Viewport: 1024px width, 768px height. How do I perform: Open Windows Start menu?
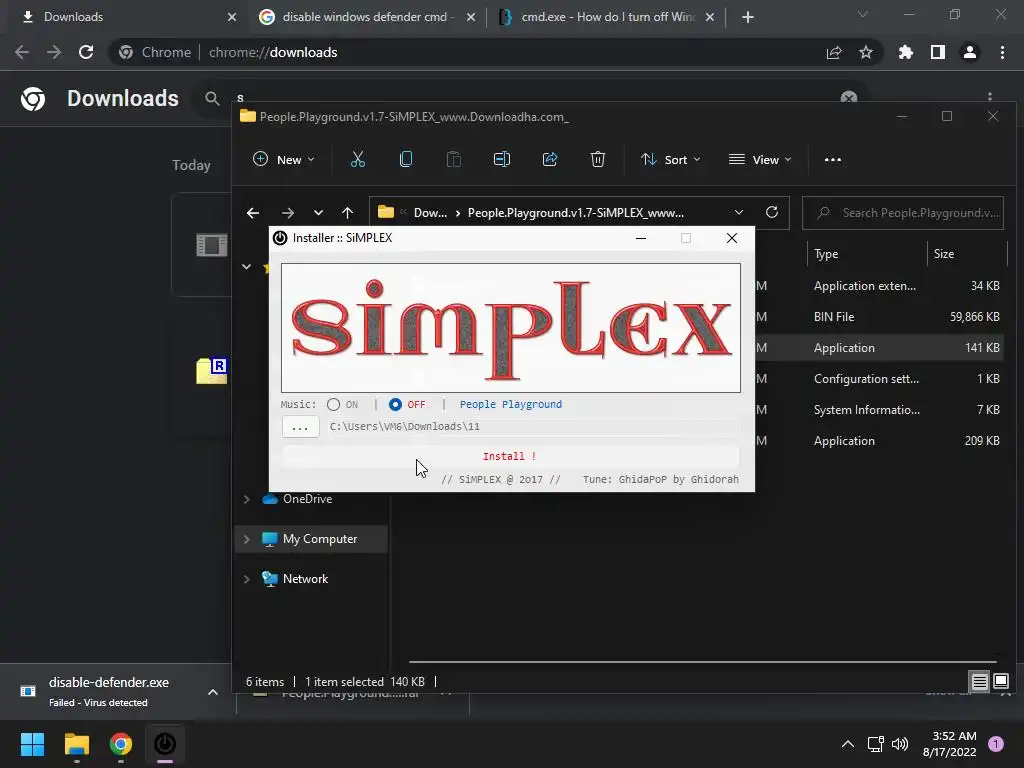[32, 744]
